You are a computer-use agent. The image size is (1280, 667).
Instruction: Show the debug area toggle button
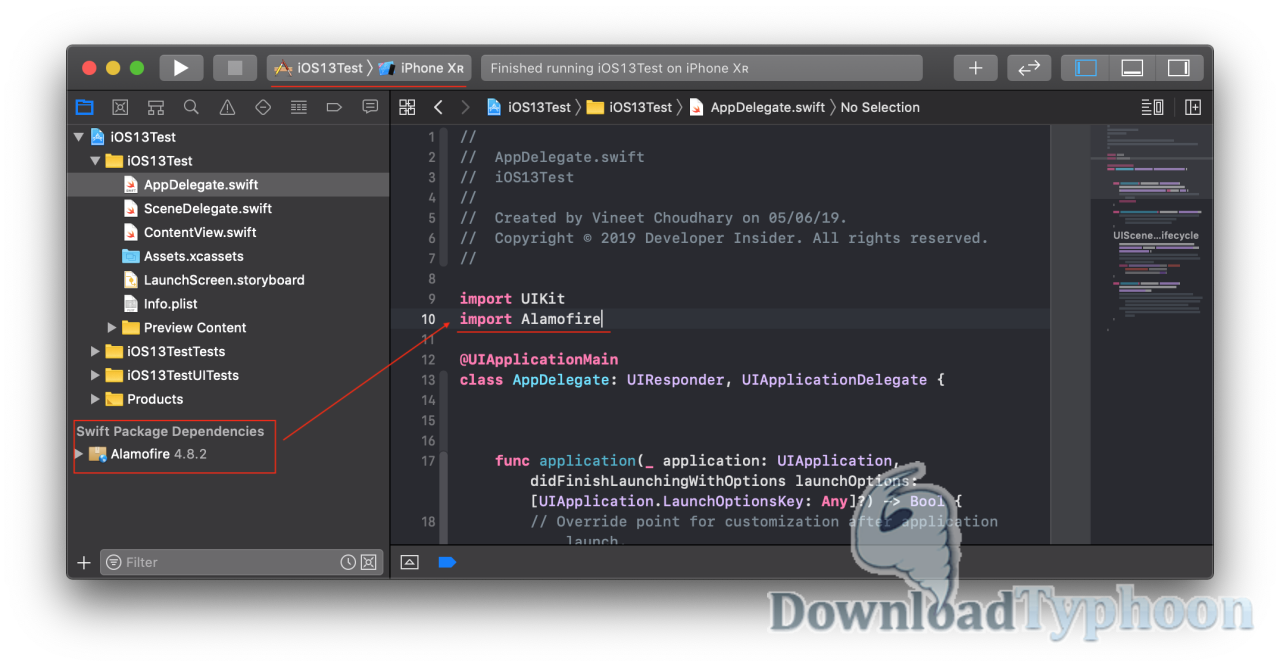click(409, 562)
